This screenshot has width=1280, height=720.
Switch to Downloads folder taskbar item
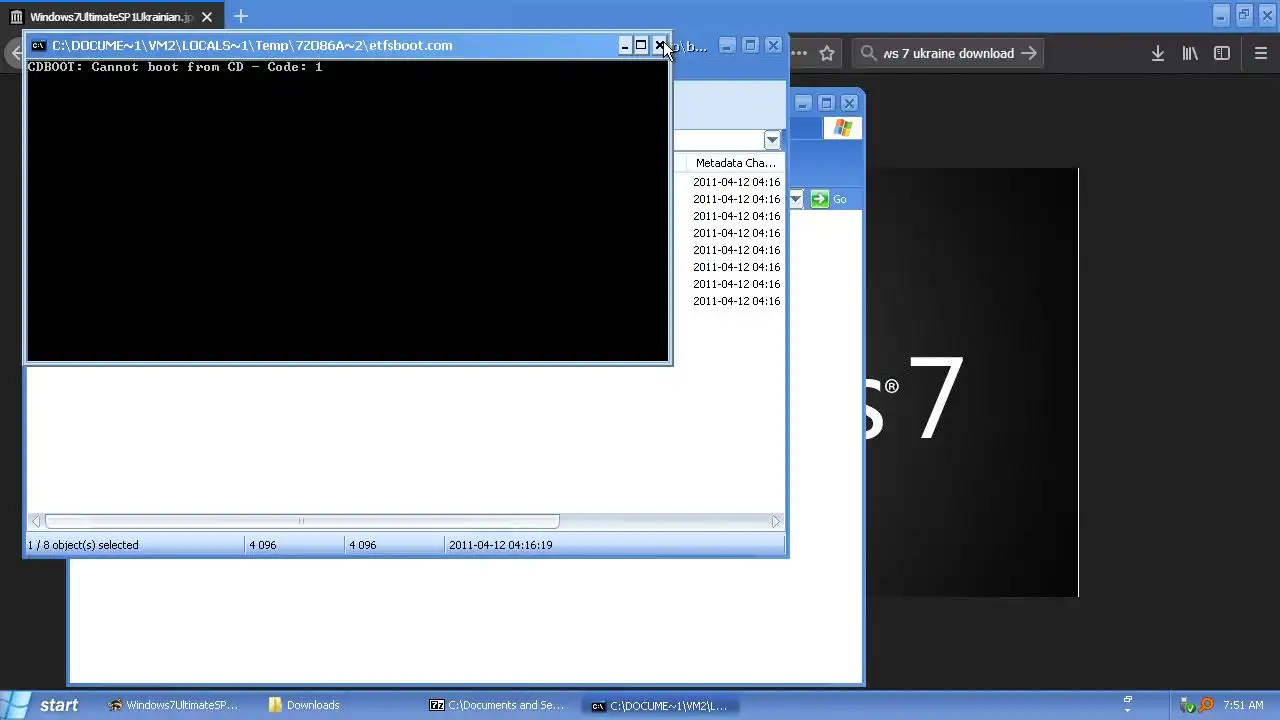click(x=334, y=705)
